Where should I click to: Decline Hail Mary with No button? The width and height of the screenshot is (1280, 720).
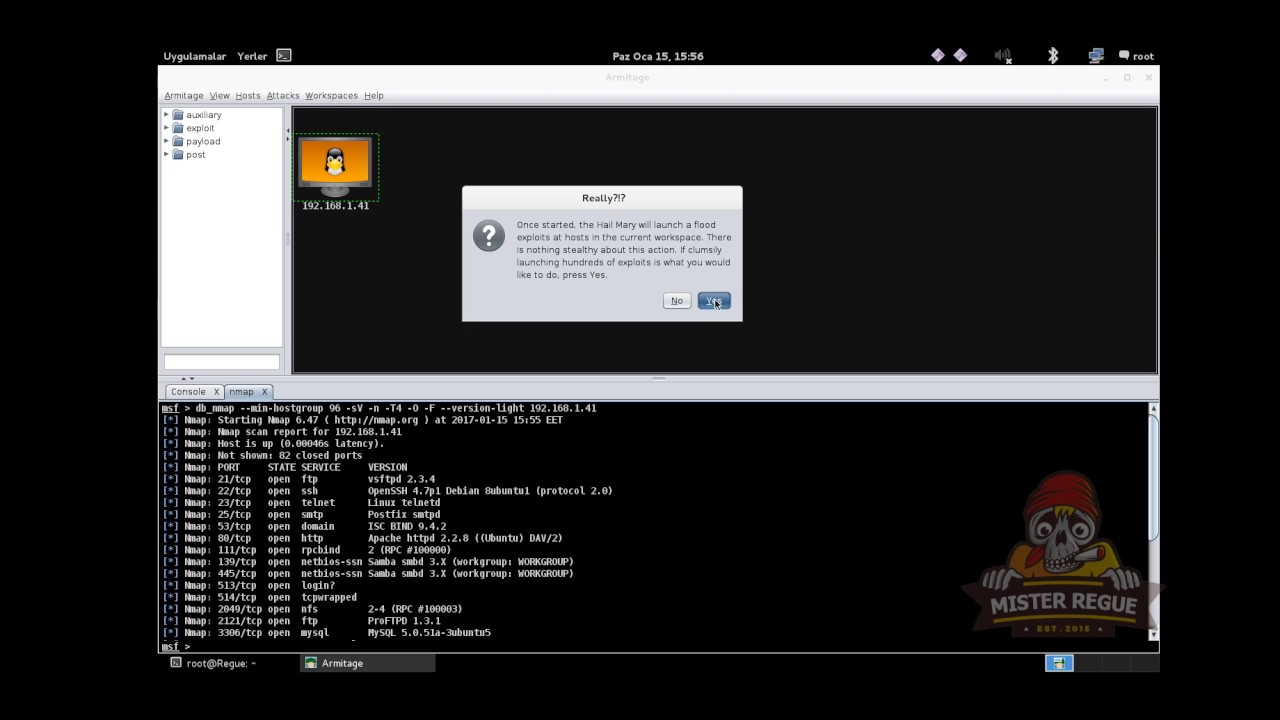point(677,301)
